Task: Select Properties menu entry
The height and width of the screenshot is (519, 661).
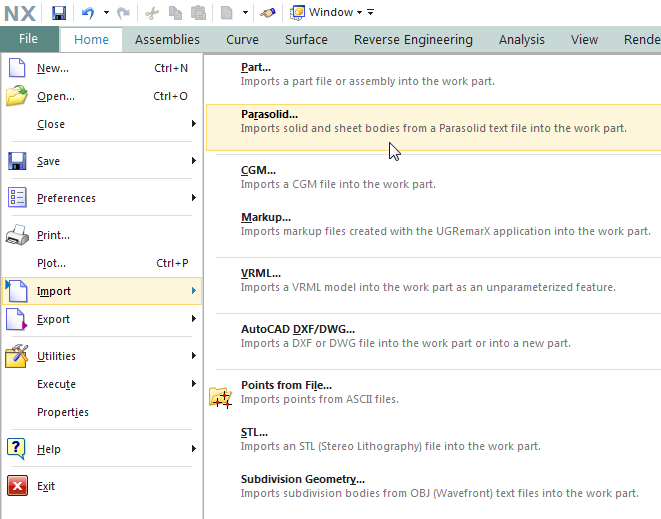Action: pos(102,412)
